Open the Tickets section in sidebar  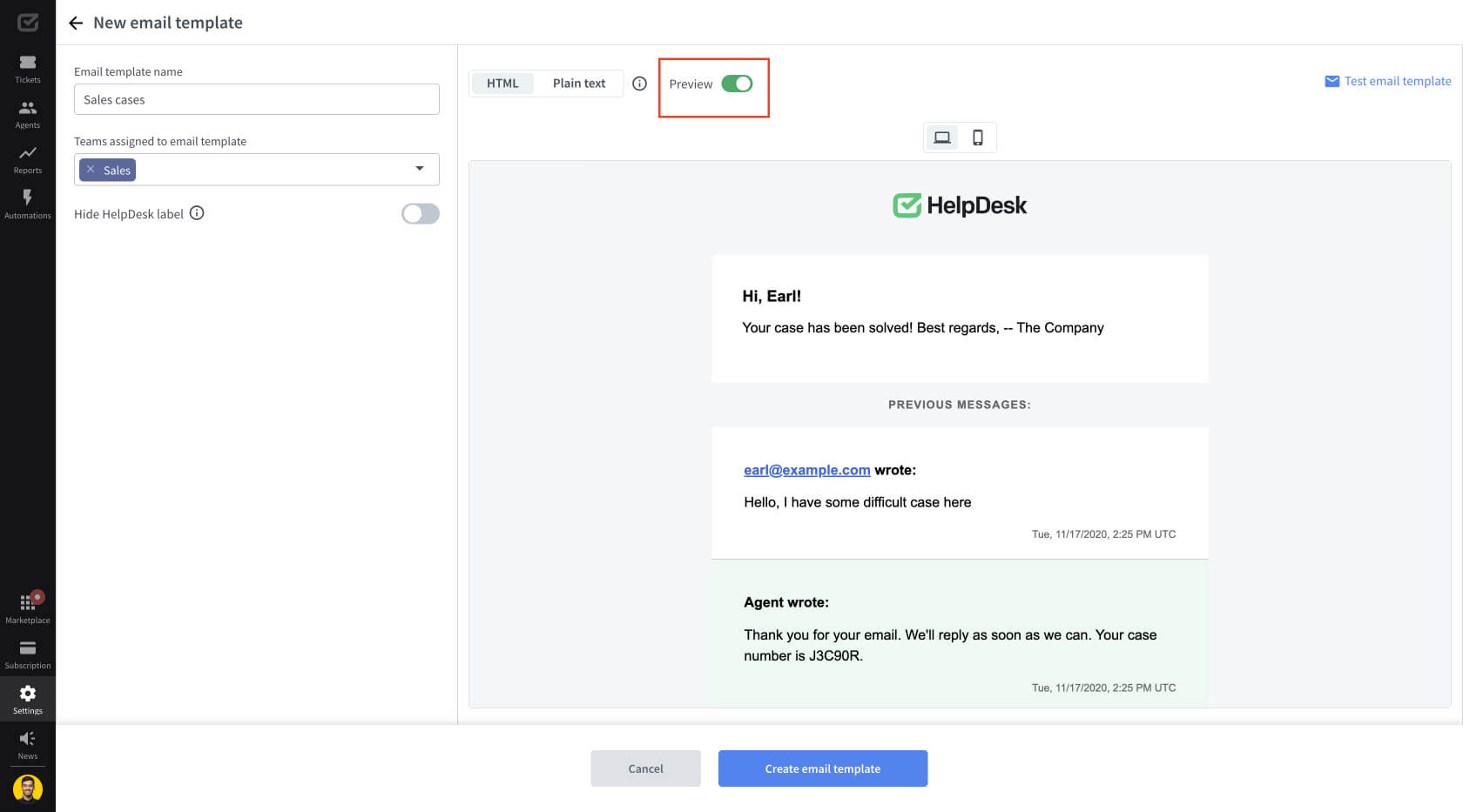tap(28, 69)
